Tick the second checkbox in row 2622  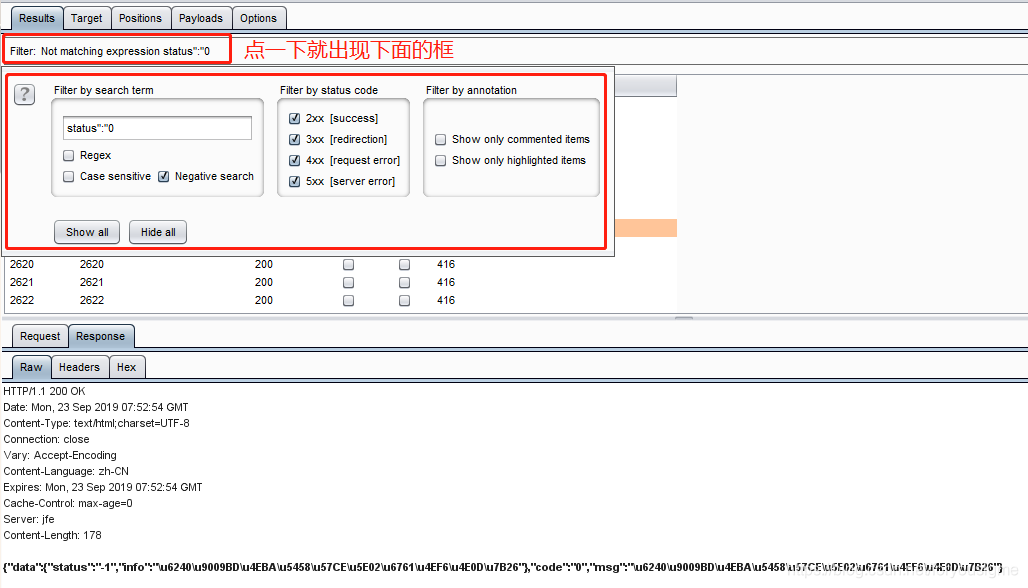coord(405,300)
